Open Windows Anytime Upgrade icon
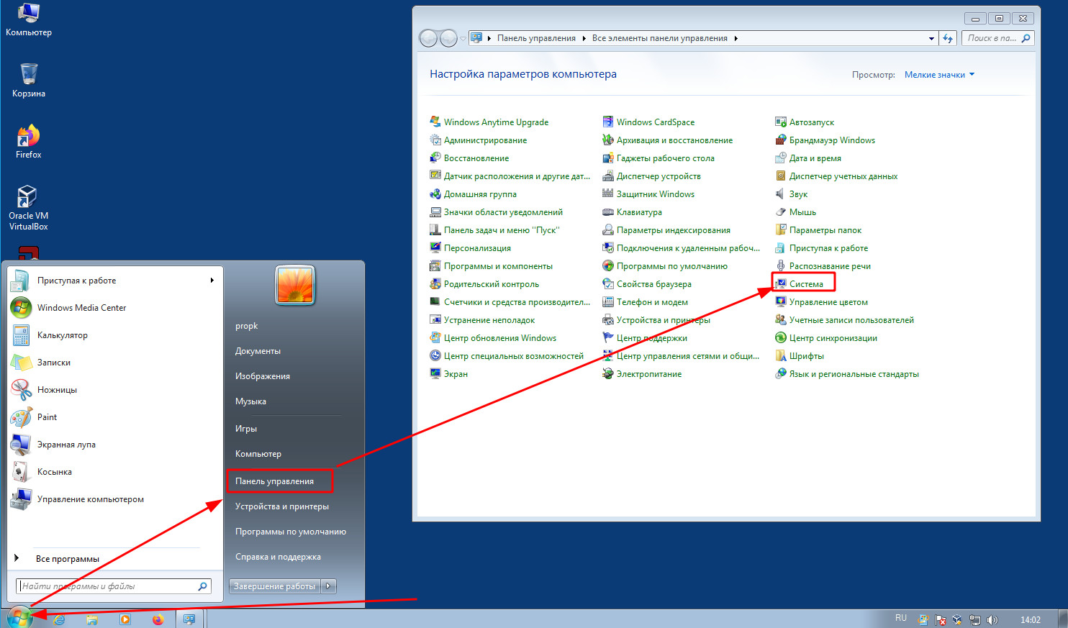The width and height of the screenshot is (1068, 628). 435,122
